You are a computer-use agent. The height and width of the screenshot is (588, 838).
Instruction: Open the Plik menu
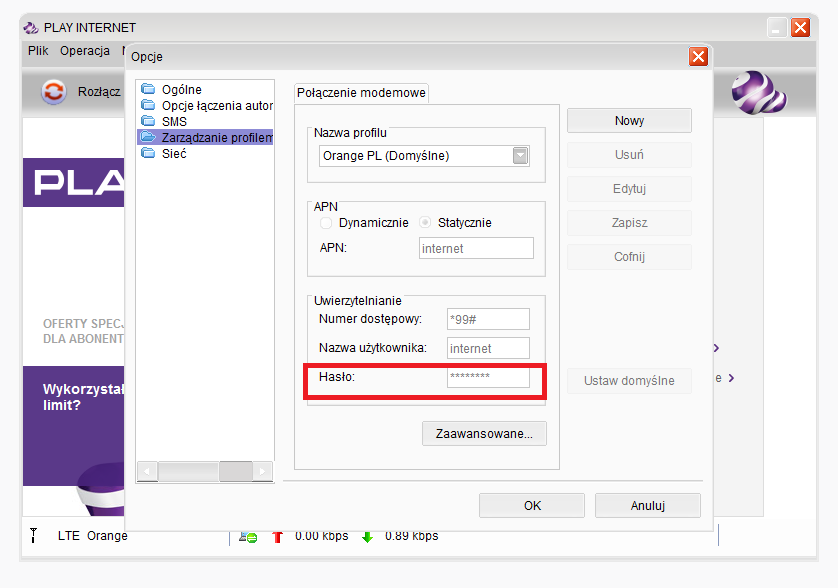38,51
